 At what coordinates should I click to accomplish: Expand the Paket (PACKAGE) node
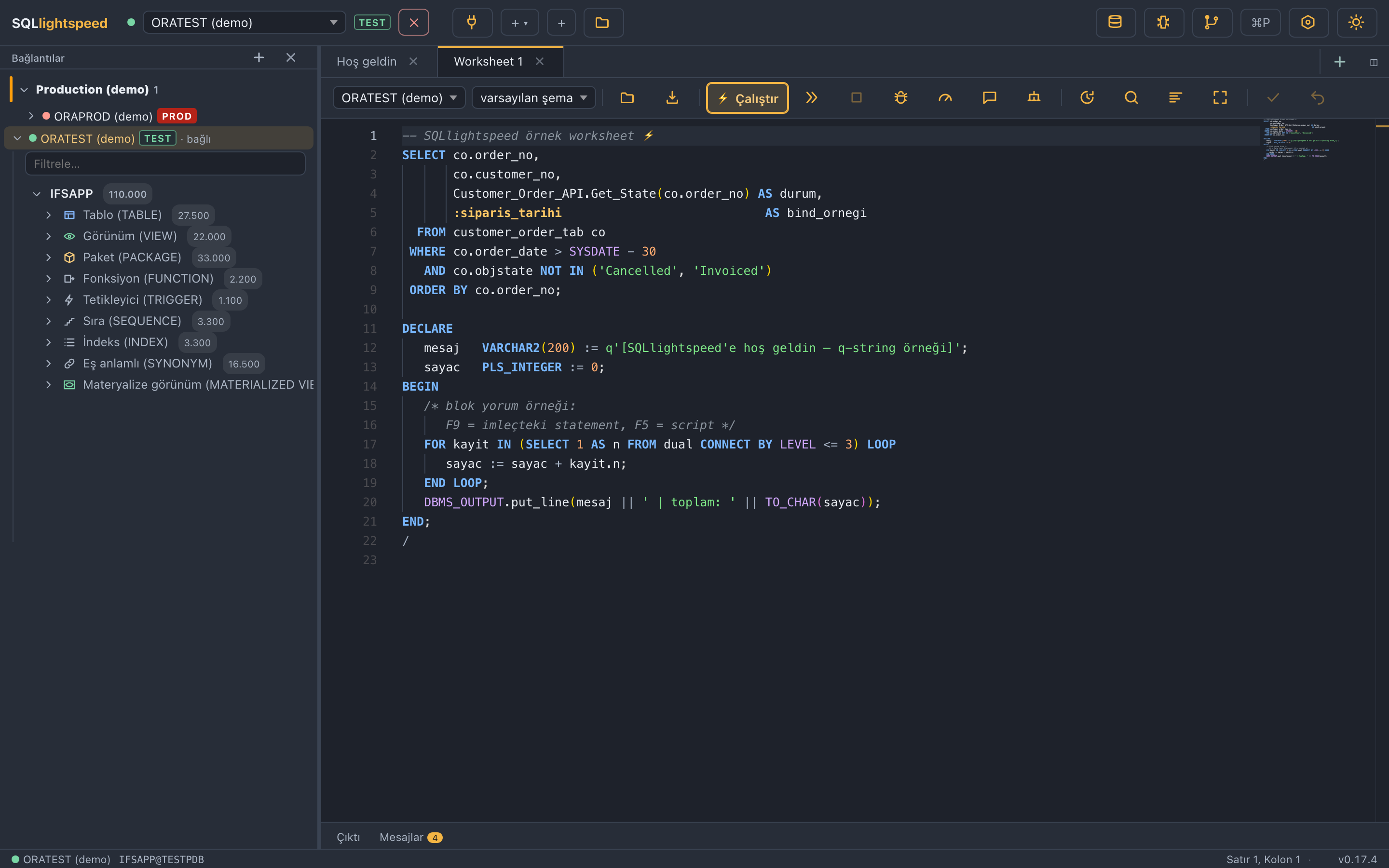coord(49,258)
